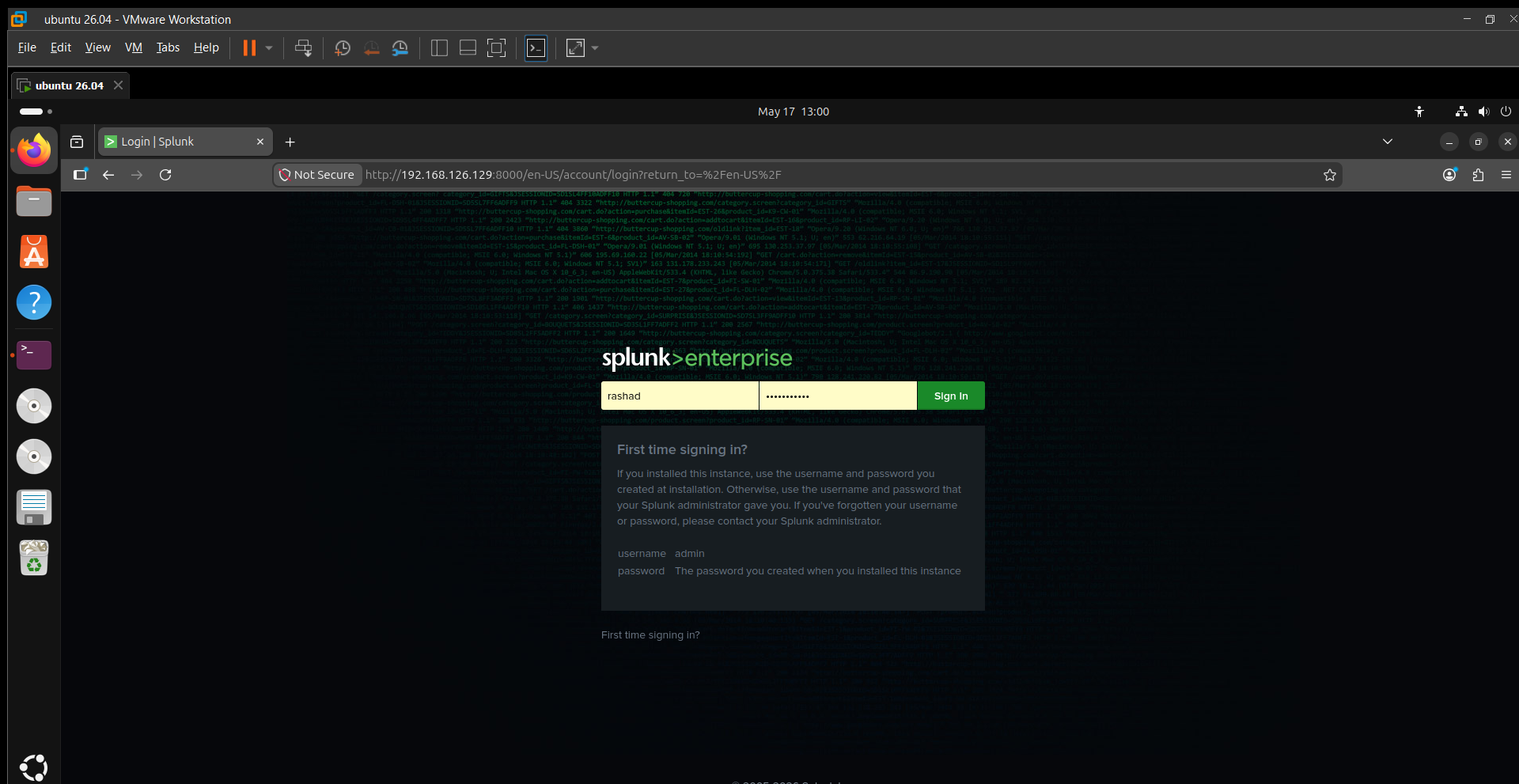Open a new Firefox tab
The height and width of the screenshot is (784, 1519).
click(x=290, y=142)
